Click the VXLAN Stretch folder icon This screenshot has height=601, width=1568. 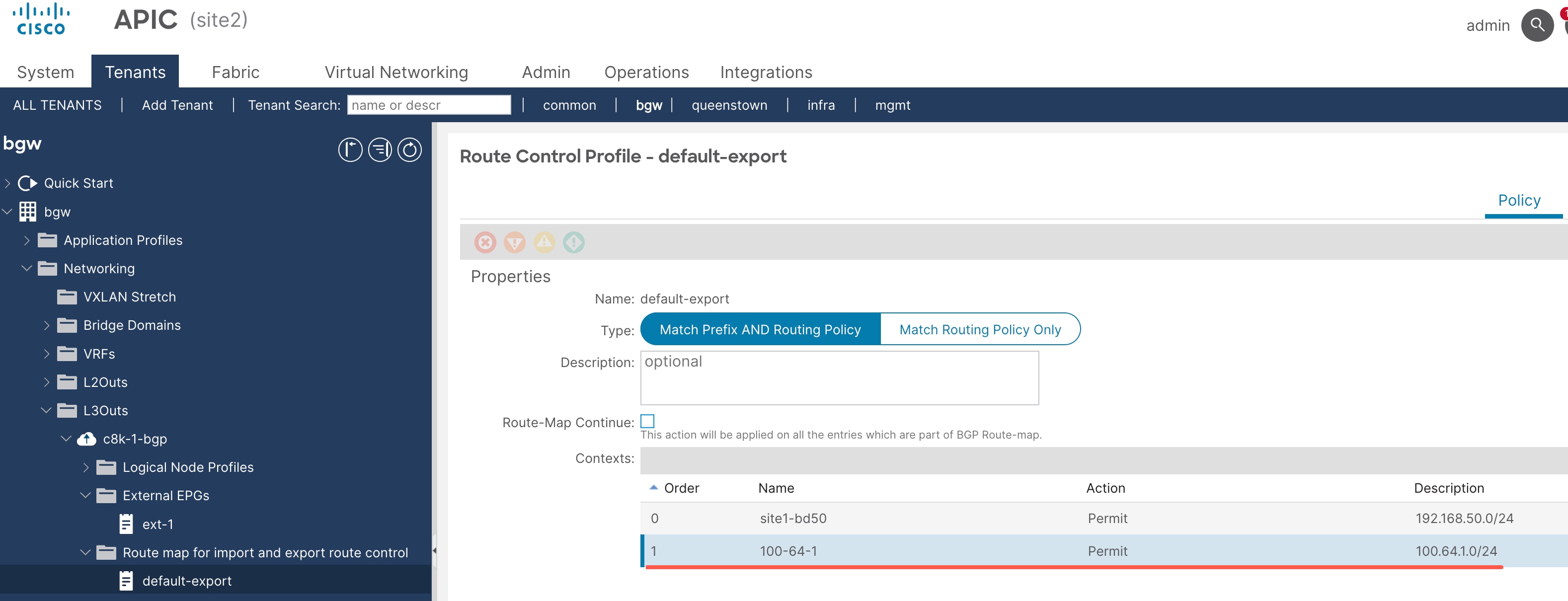pyautogui.click(x=67, y=297)
